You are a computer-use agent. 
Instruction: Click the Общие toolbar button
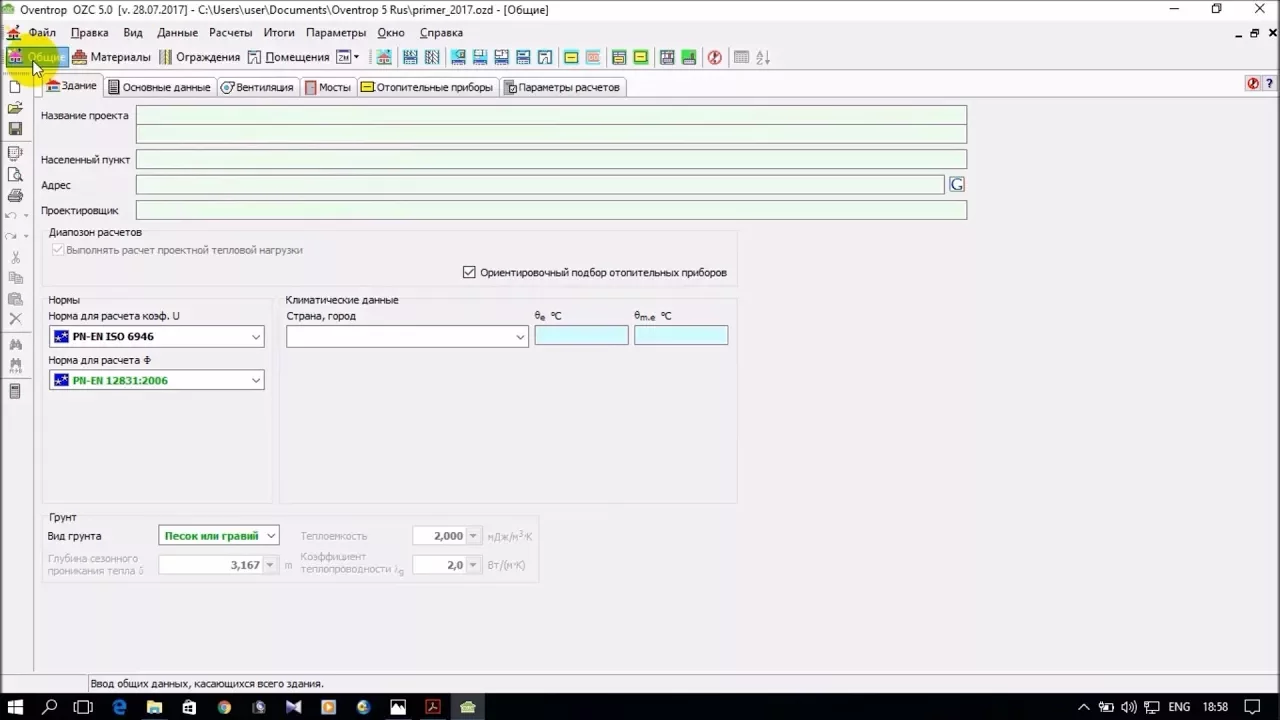[36, 57]
